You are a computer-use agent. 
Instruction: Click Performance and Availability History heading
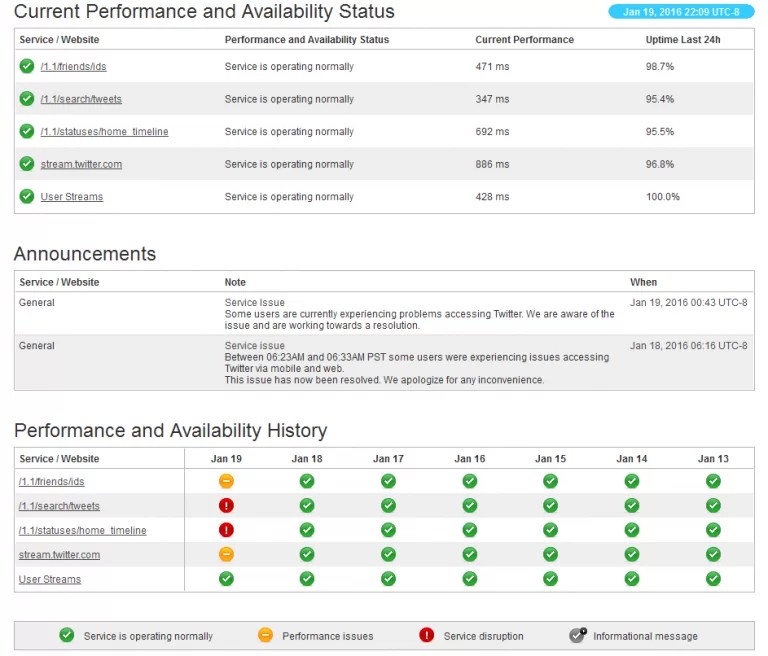(x=170, y=431)
